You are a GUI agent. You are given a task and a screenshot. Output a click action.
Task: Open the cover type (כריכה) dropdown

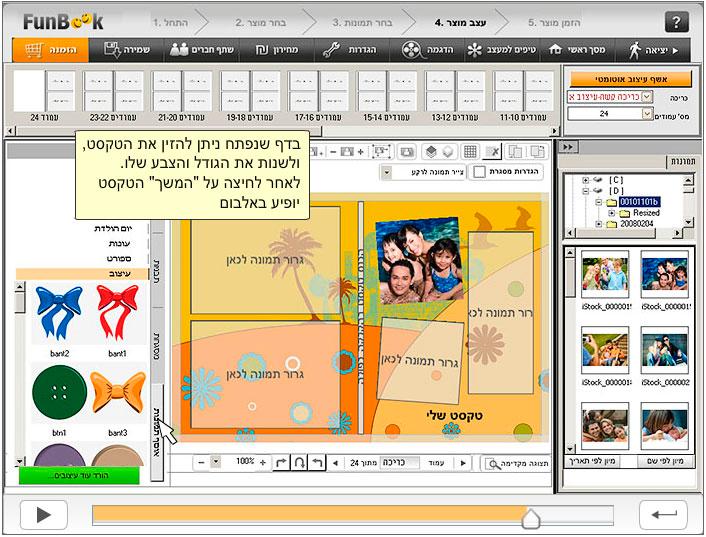pyautogui.click(x=647, y=97)
